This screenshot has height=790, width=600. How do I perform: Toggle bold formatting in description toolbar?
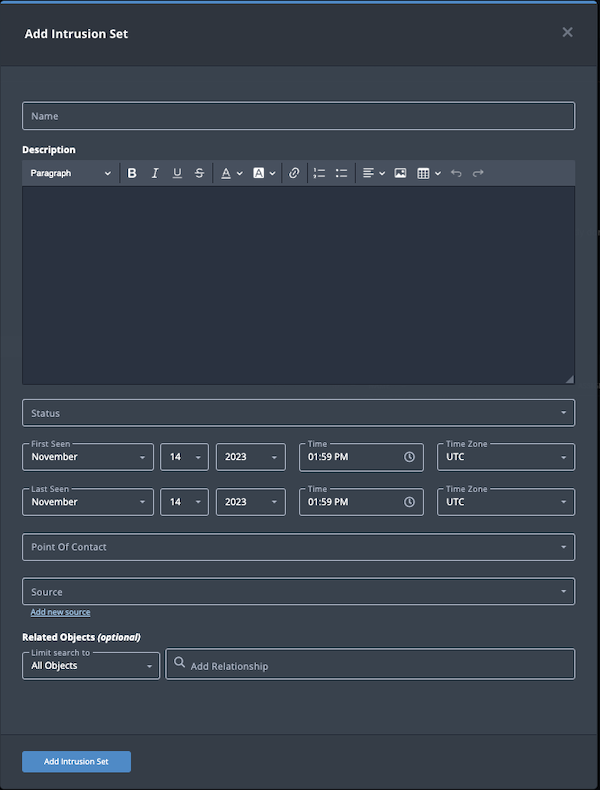coord(132,173)
